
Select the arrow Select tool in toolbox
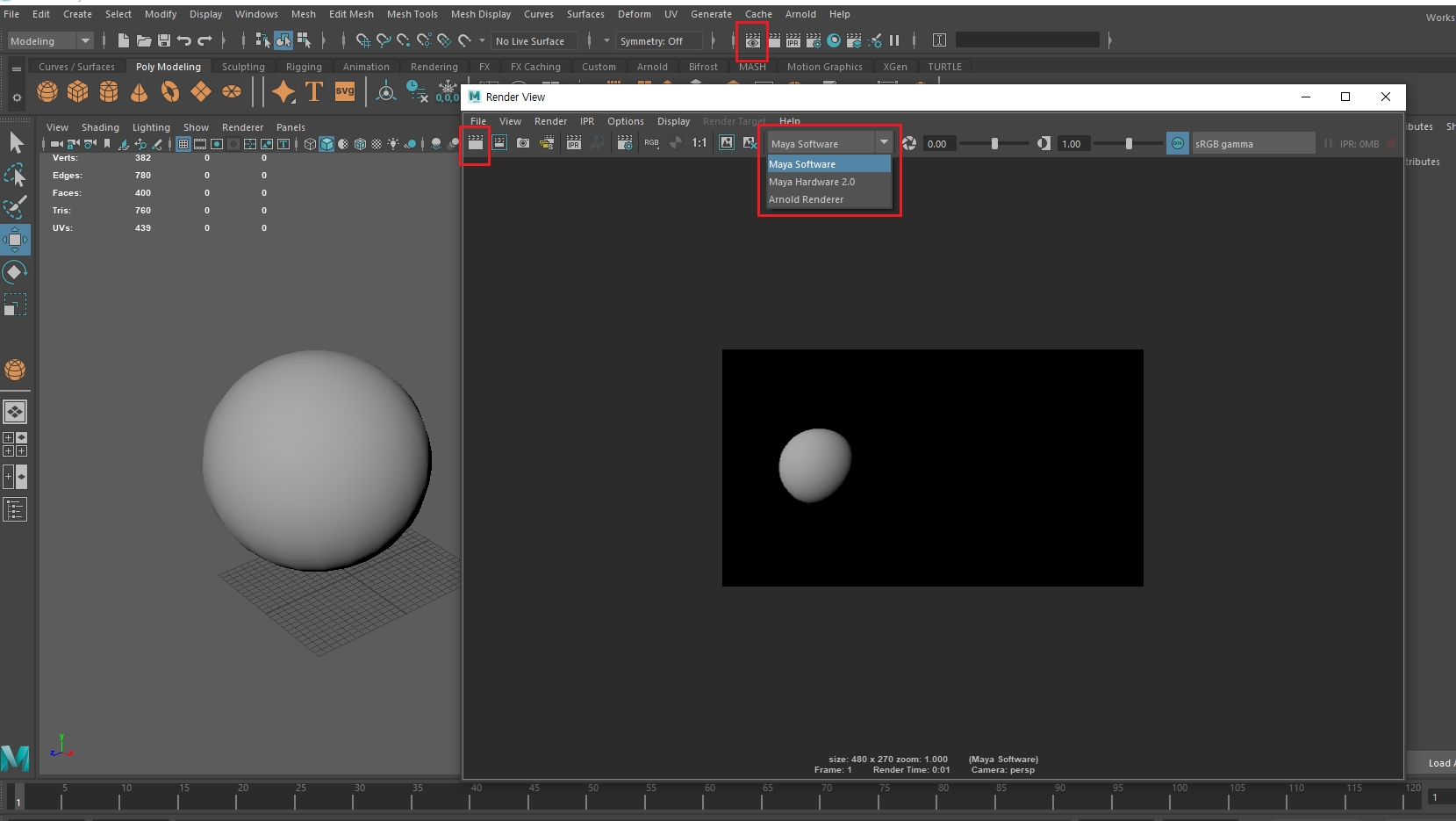click(x=16, y=142)
